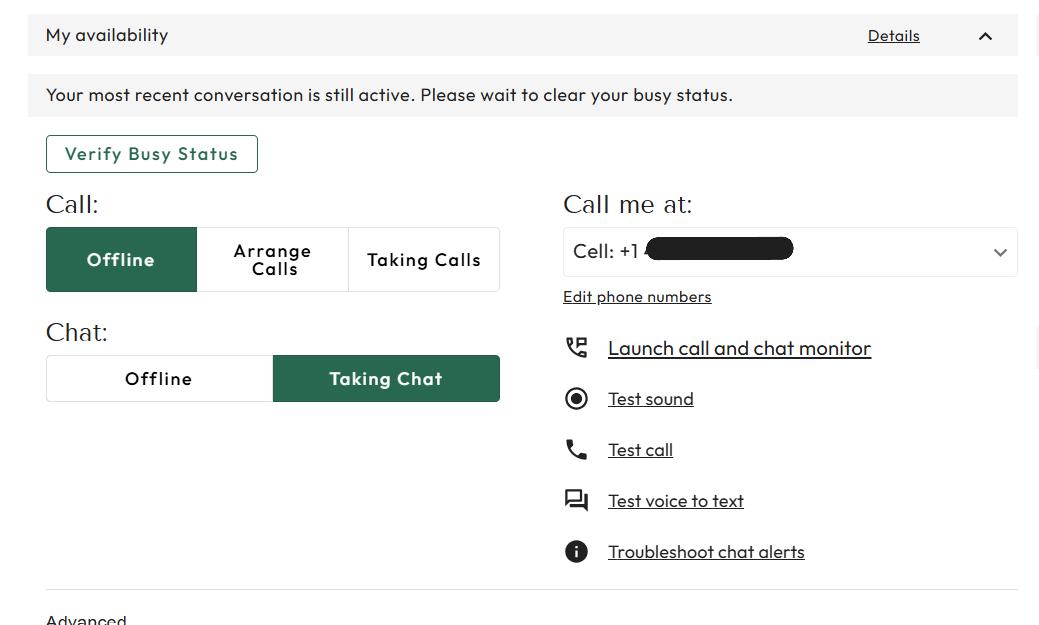Click the info icon next to Troubleshoot chat alerts

click(576, 551)
